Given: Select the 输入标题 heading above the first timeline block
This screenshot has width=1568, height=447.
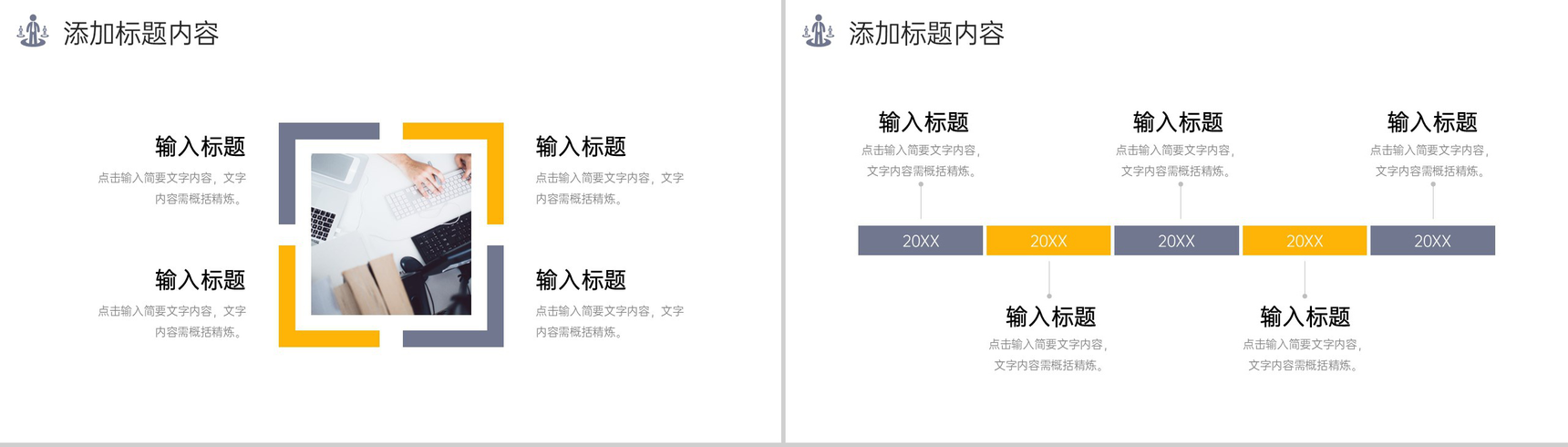Looking at the screenshot, I should tap(923, 122).
